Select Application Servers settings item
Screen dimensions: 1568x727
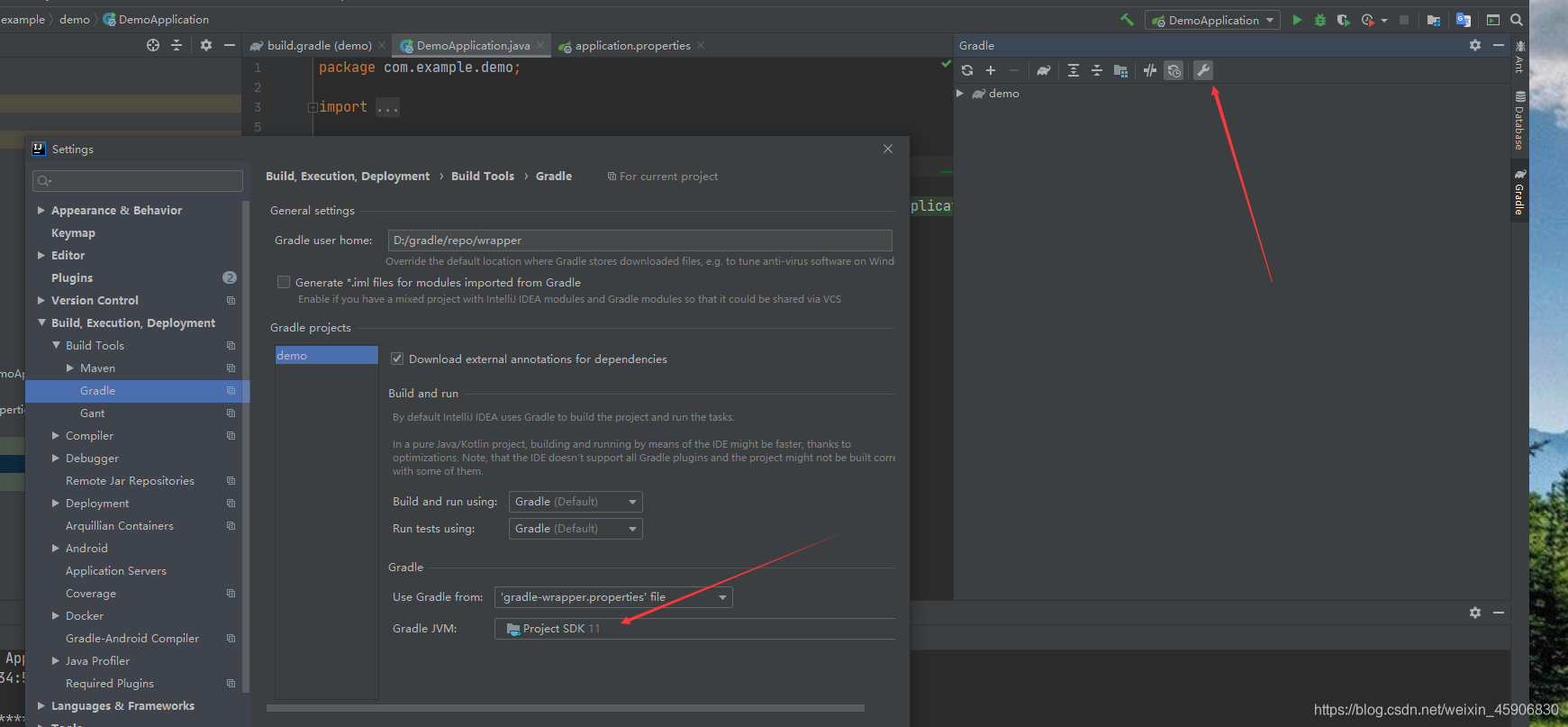pyautogui.click(x=115, y=570)
